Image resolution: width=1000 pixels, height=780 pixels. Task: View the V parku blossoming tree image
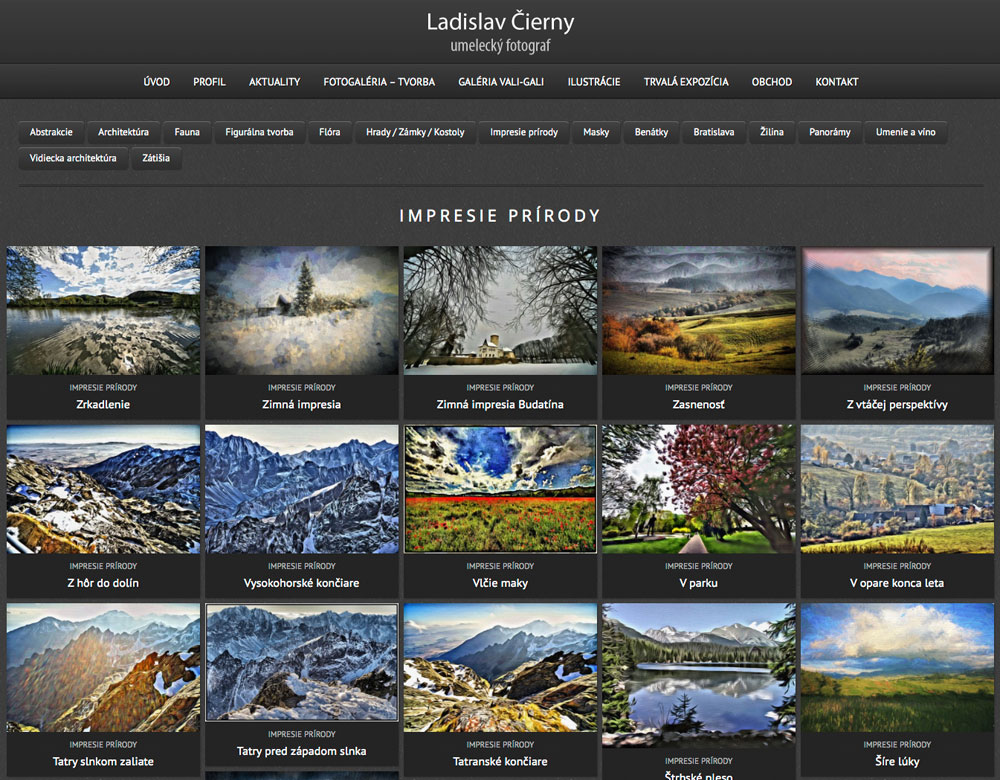pos(699,489)
